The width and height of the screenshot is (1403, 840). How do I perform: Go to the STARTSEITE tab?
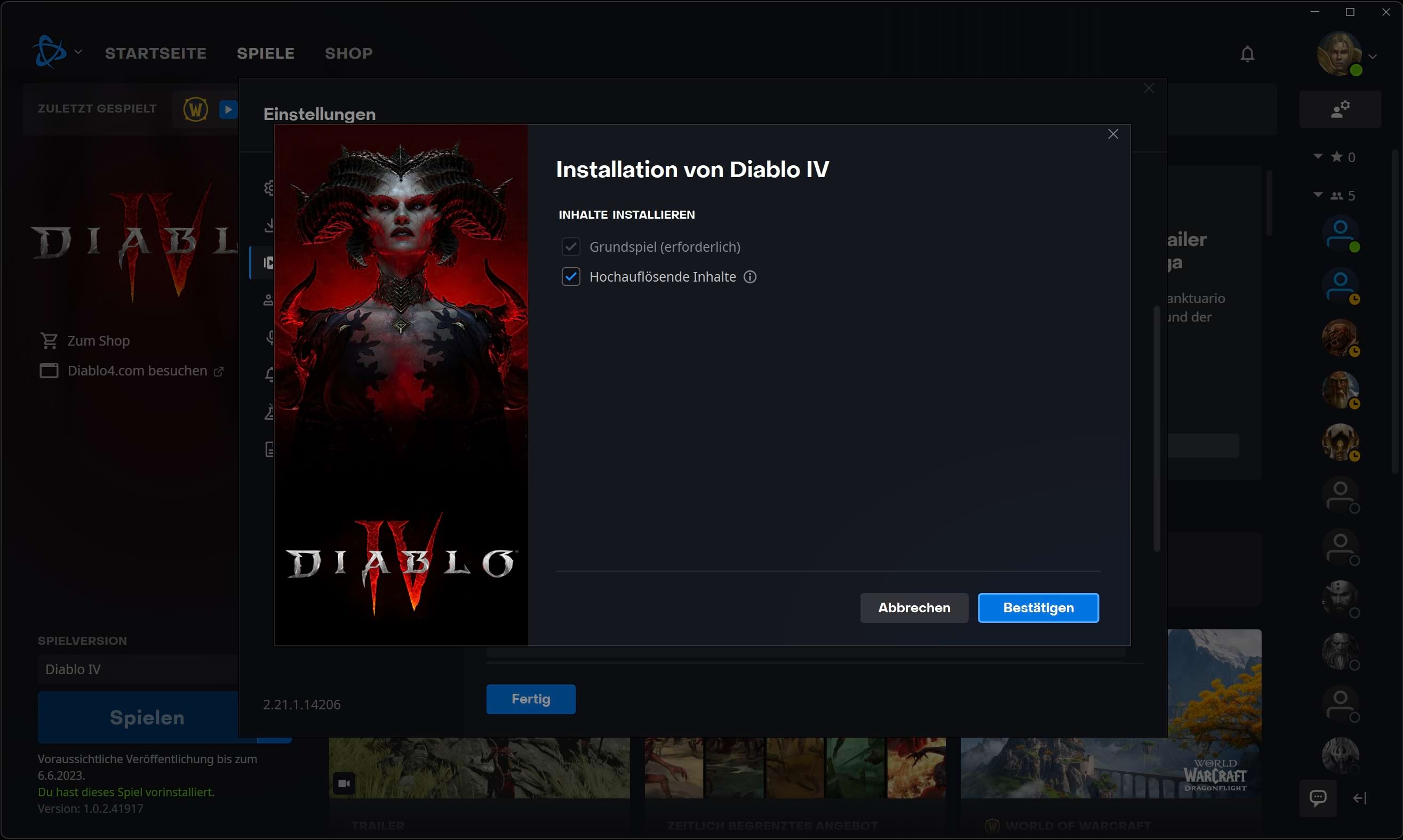click(x=156, y=53)
